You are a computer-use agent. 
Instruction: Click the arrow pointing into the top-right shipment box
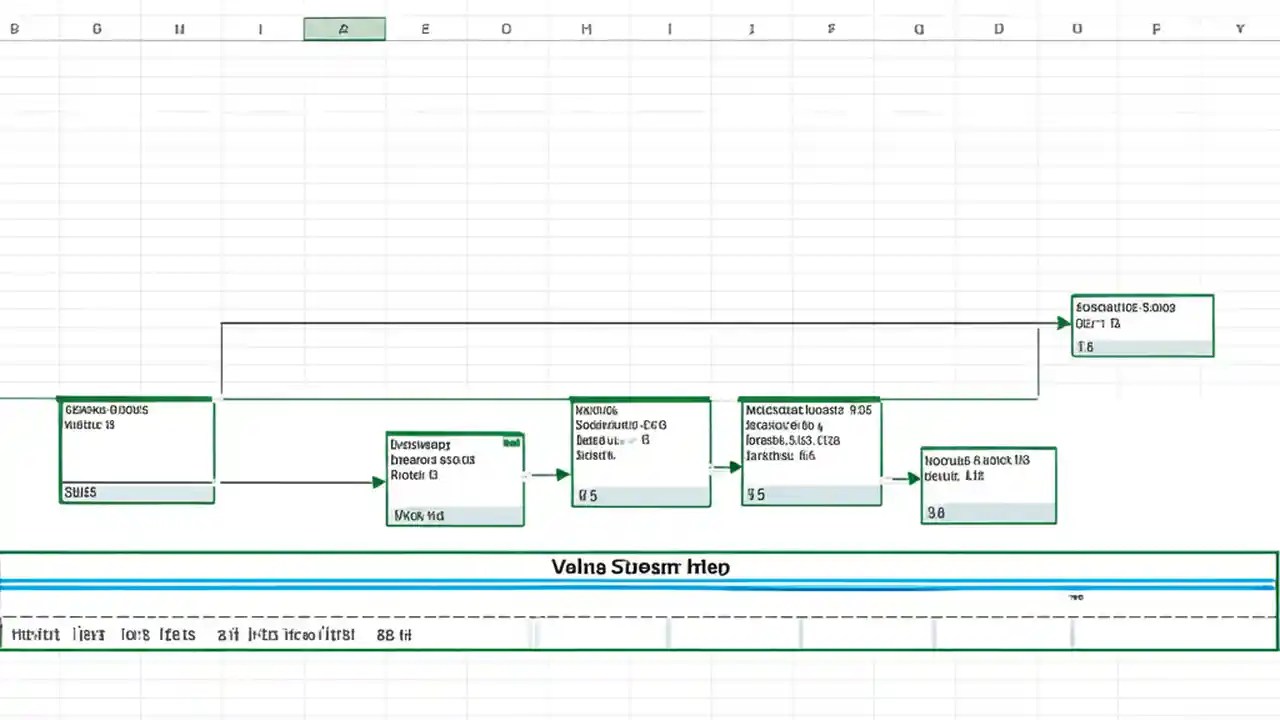pyautogui.click(x=1062, y=324)
